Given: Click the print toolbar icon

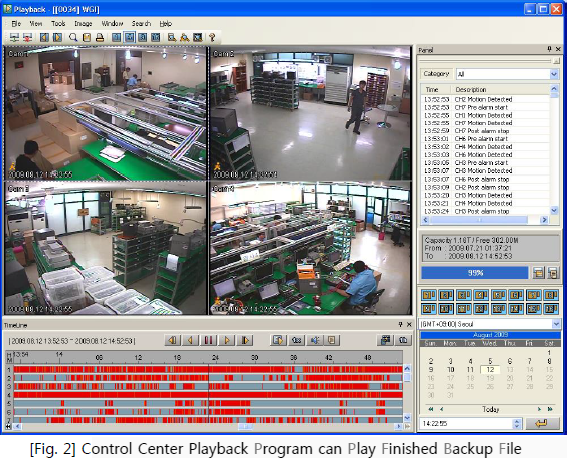Looking at the screenshot, I should point(100,37).
